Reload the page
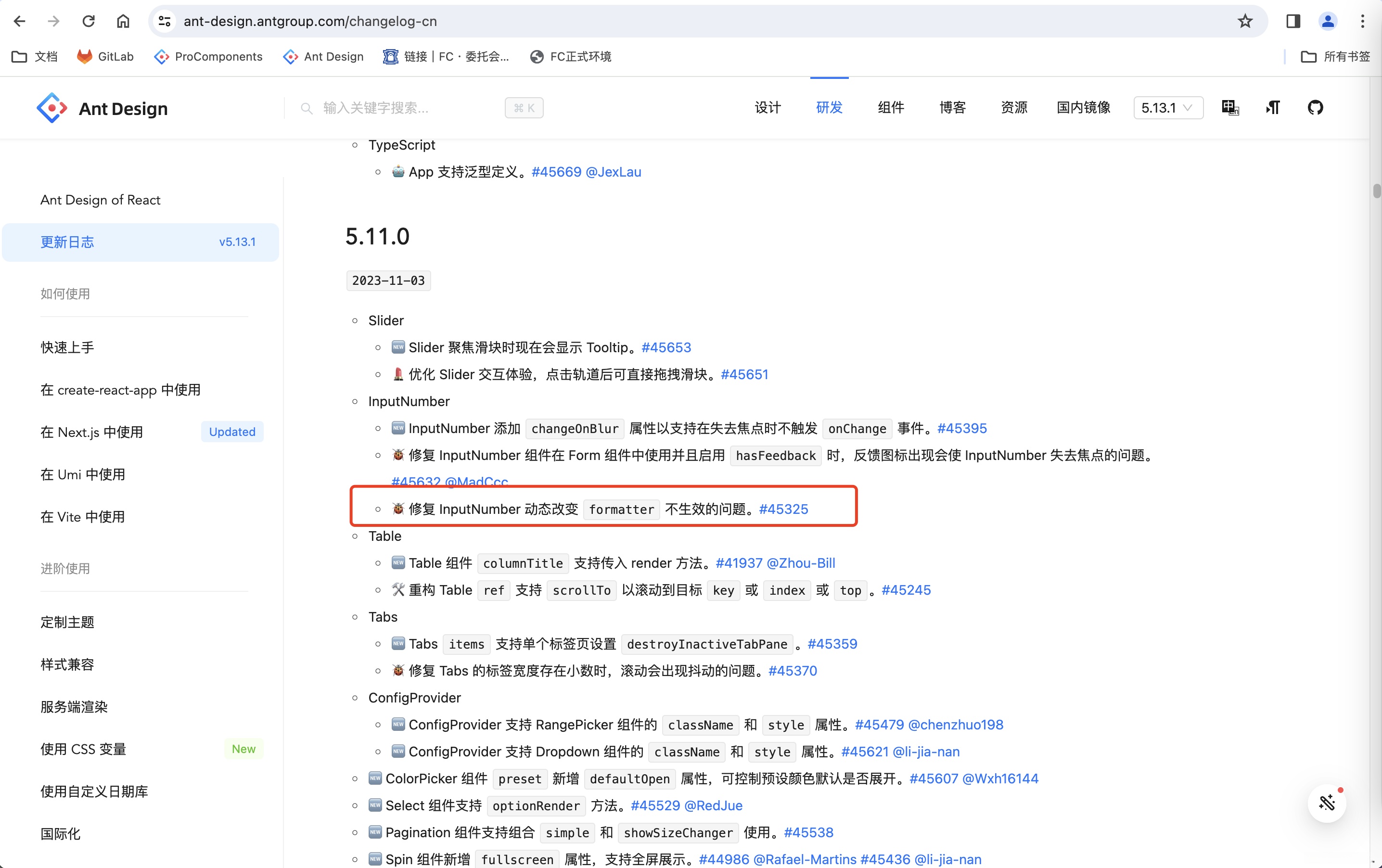1382x868 pixels. (x=89, y=21)
